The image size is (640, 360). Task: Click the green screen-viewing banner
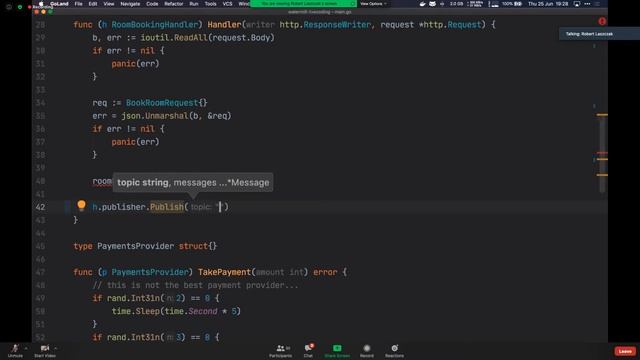(x=303, y=4)
